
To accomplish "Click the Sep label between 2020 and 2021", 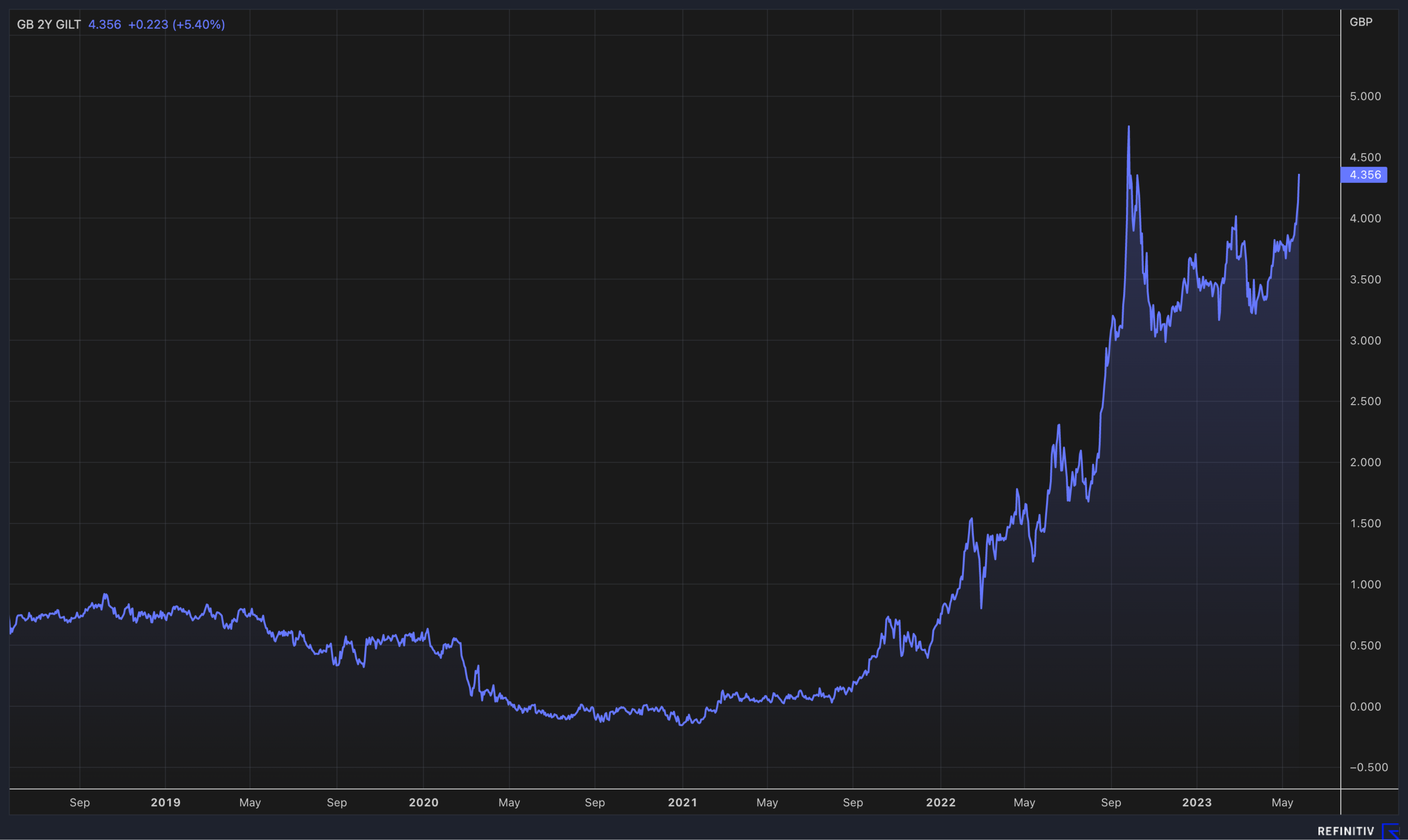I will pyautogui.click(x=595, y=803).
